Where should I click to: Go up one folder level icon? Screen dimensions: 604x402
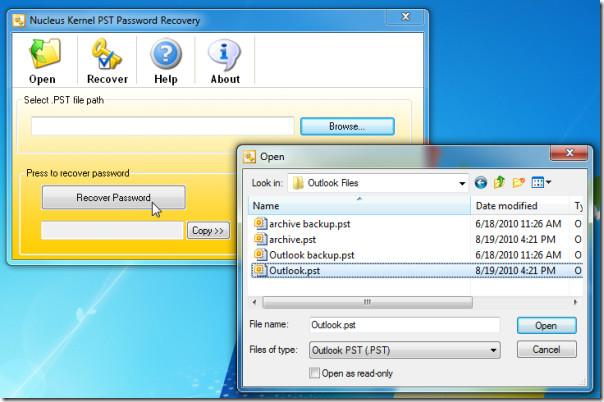pyautogui.click(x=499, y=182)
